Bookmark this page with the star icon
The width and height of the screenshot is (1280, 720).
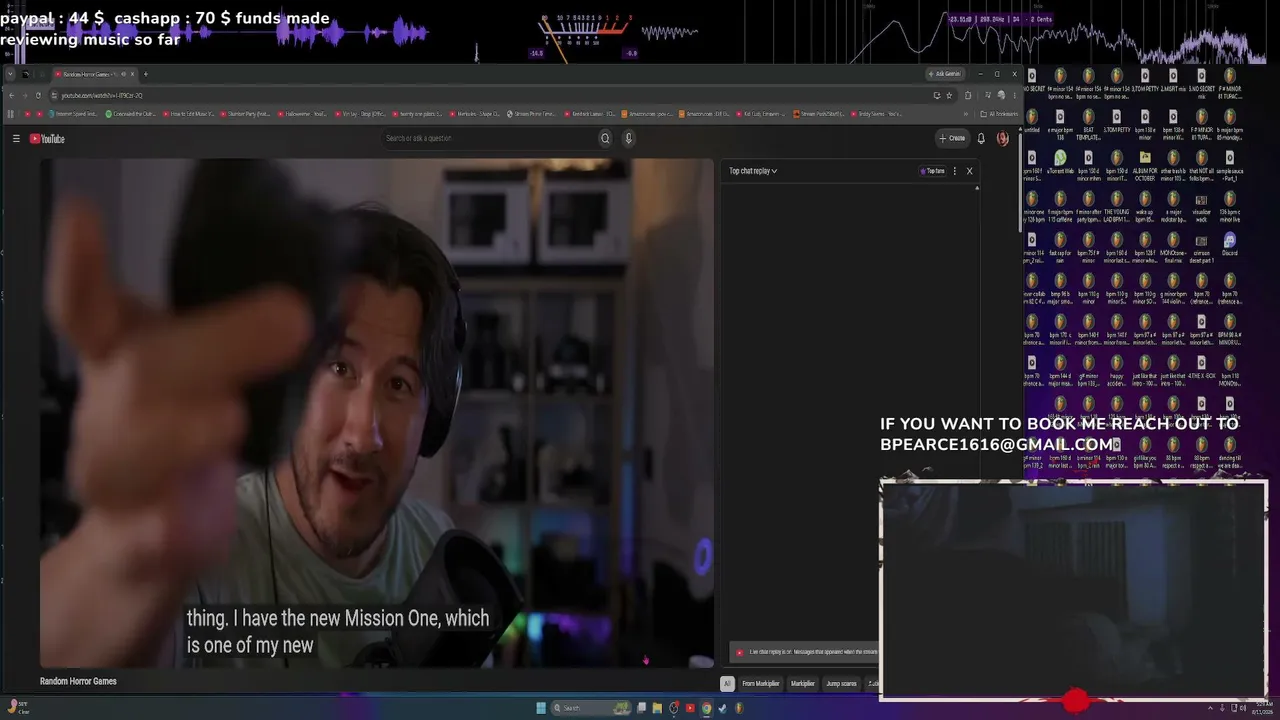point(949,96)
